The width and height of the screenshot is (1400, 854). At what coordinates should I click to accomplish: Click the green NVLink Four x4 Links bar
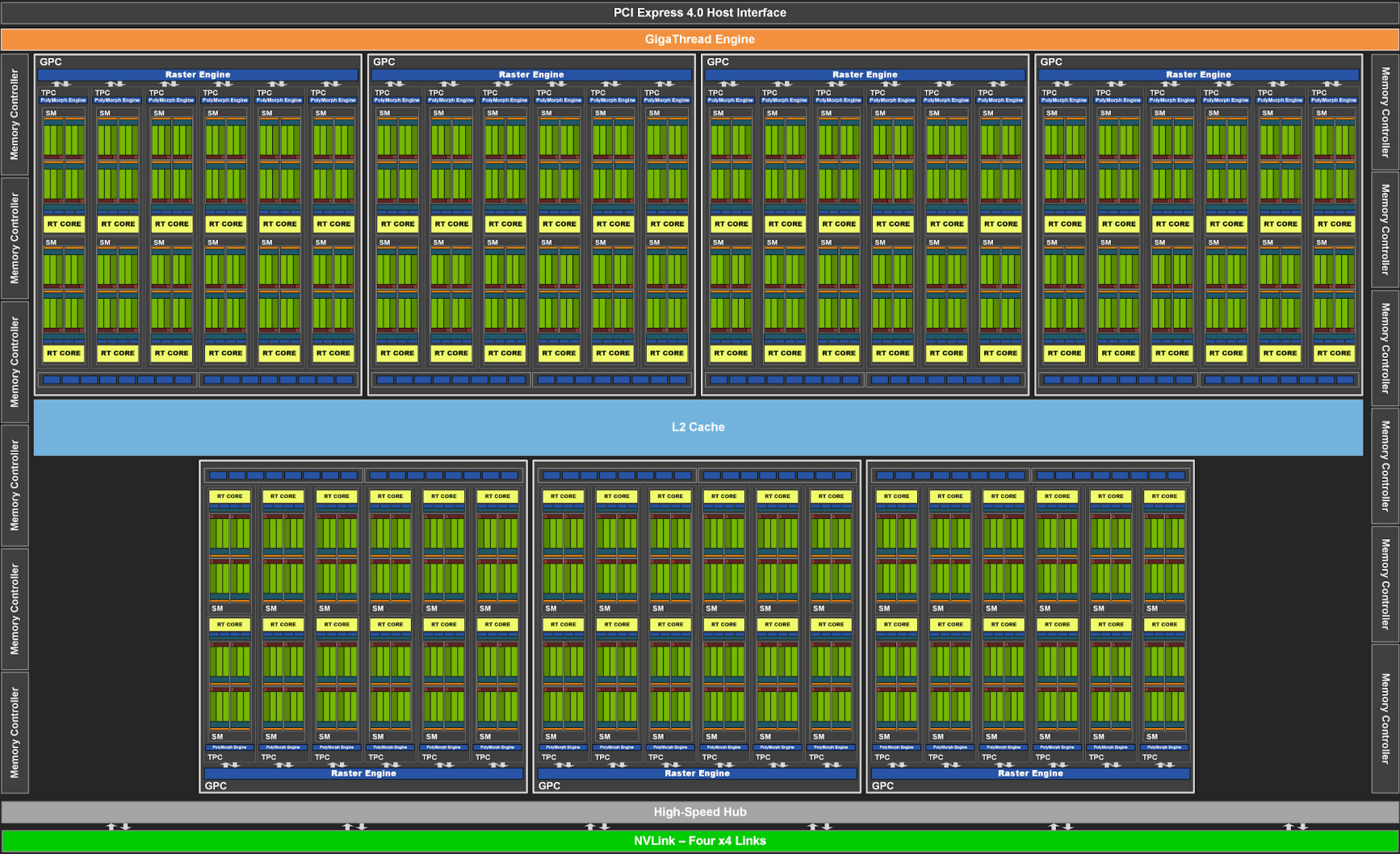coord(699,841)
